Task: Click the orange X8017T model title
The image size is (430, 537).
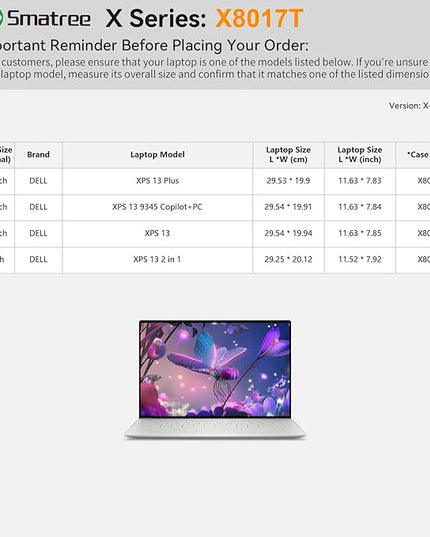Action: (x=259, y=18)
